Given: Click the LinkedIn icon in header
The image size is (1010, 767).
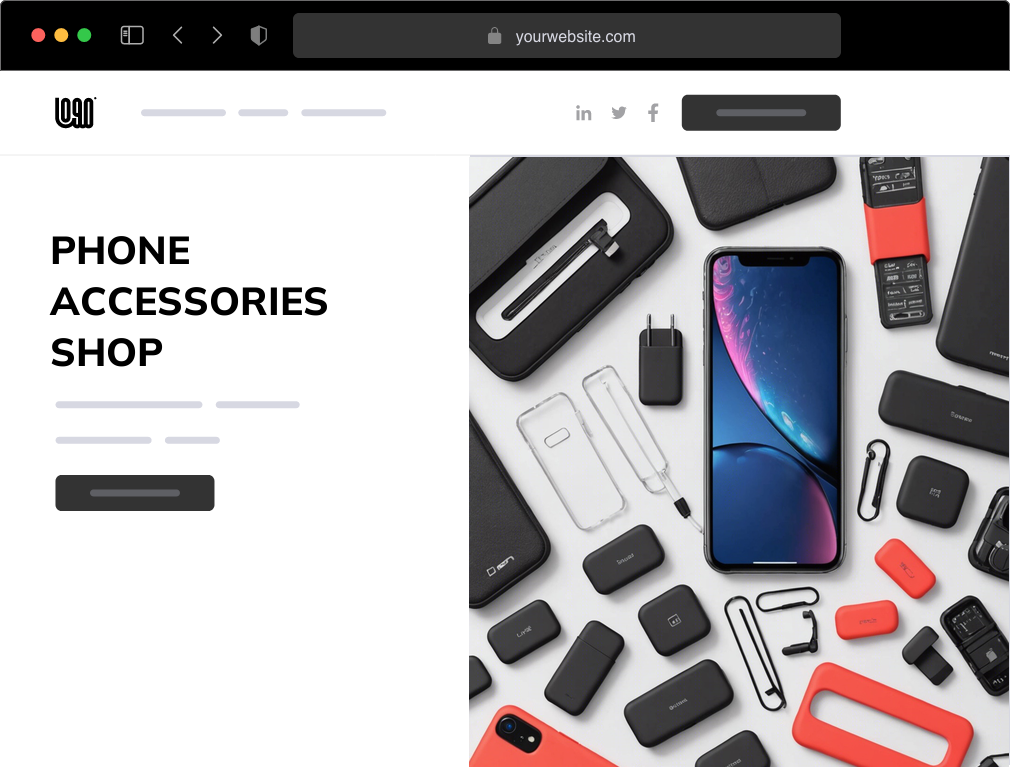Looking at the screenshot, I should [584, 113].
